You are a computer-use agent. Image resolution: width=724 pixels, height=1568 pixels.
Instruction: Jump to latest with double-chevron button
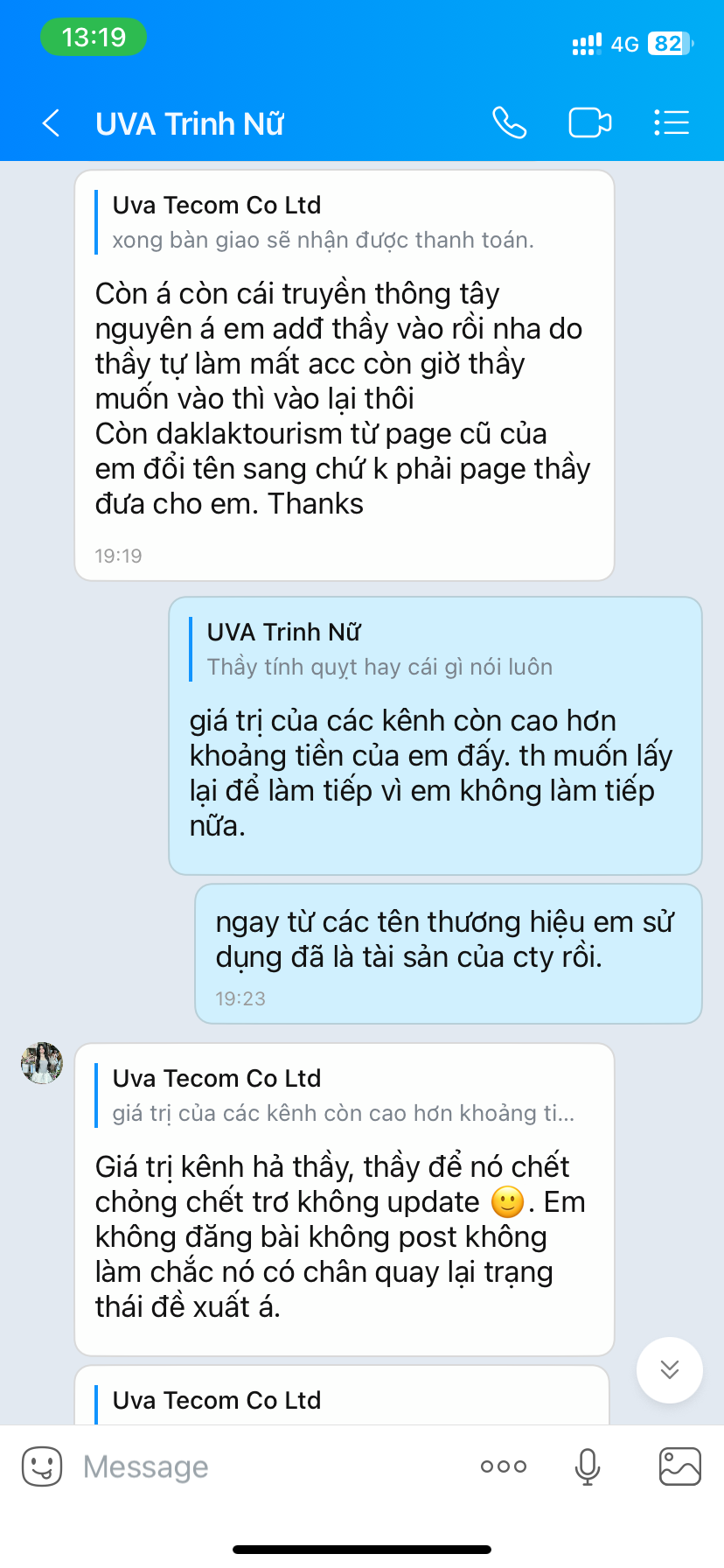[x=670, y=1369]
